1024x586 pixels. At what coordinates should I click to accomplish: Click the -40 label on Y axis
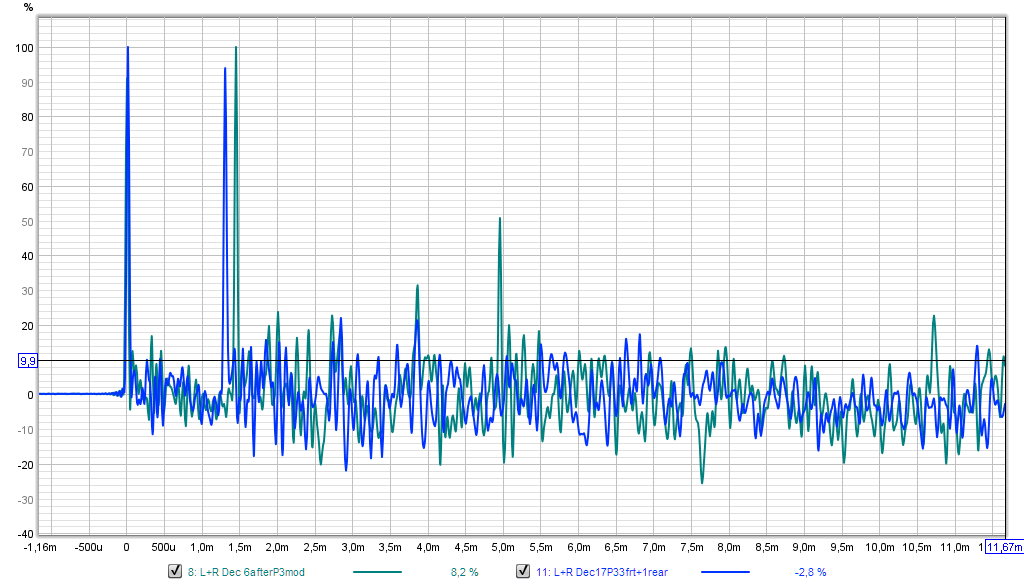coord(25,534)
